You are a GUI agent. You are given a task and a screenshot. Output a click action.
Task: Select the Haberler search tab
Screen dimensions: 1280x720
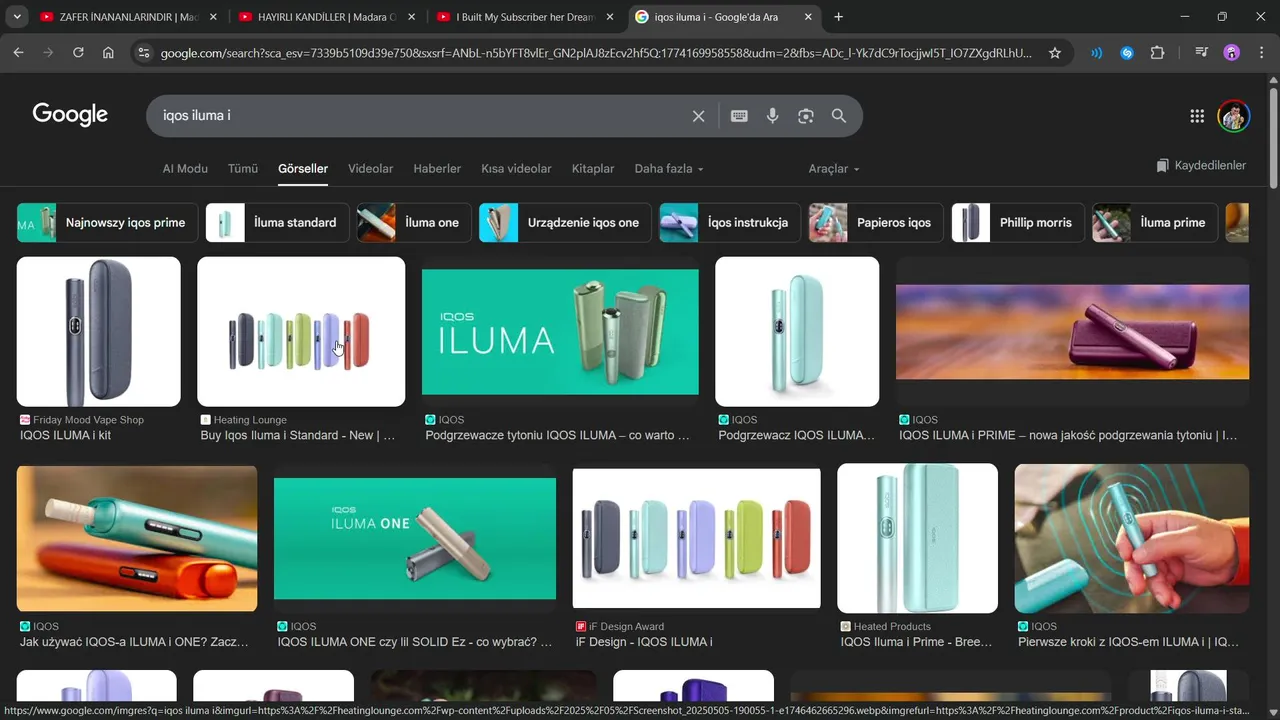(x=437, y=169)
